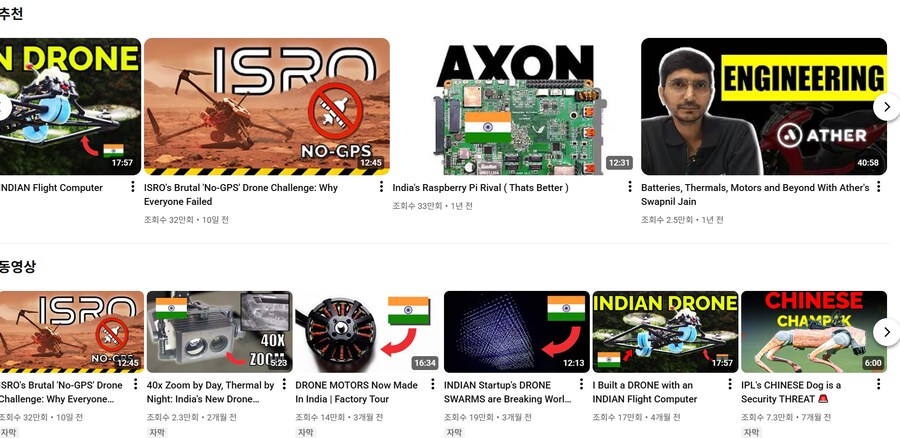Show next recommended videos with right arrow
This screenshot has width=900, height=438.
pos(886,107)
